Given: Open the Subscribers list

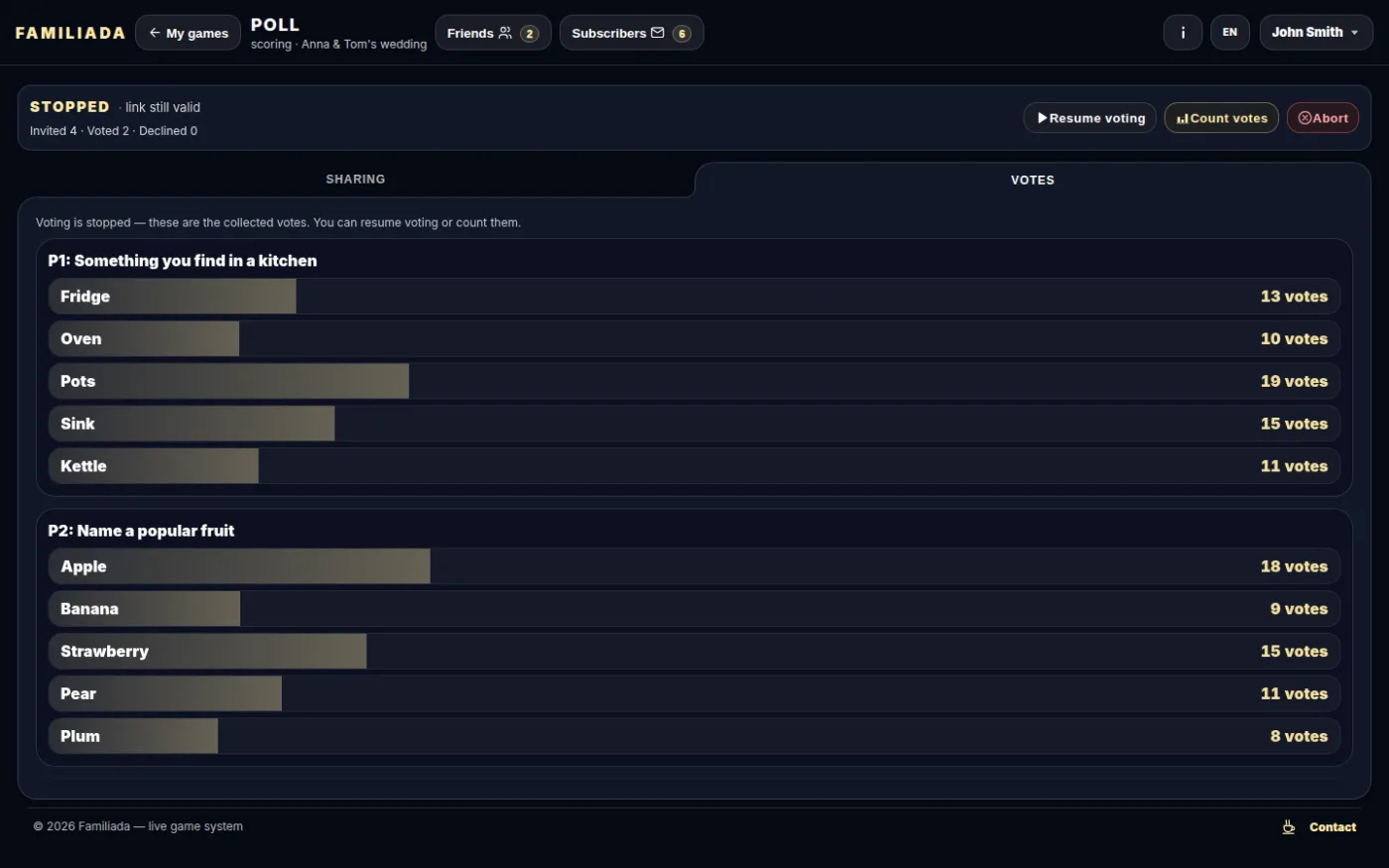Looking at the screenshot, I should tap(631, 33).
